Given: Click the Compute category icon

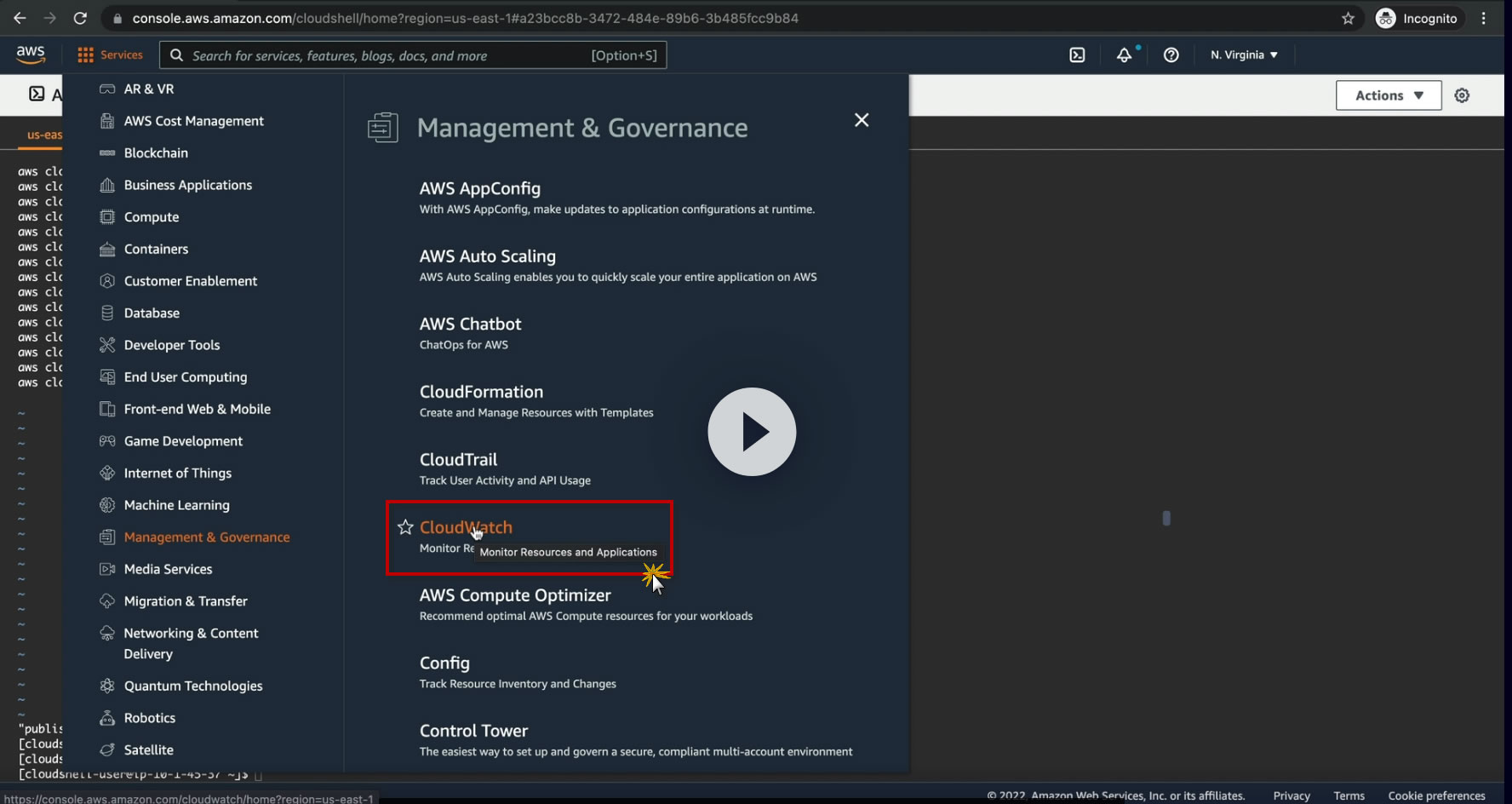Looking at the screenshot, I should (107, 217).
